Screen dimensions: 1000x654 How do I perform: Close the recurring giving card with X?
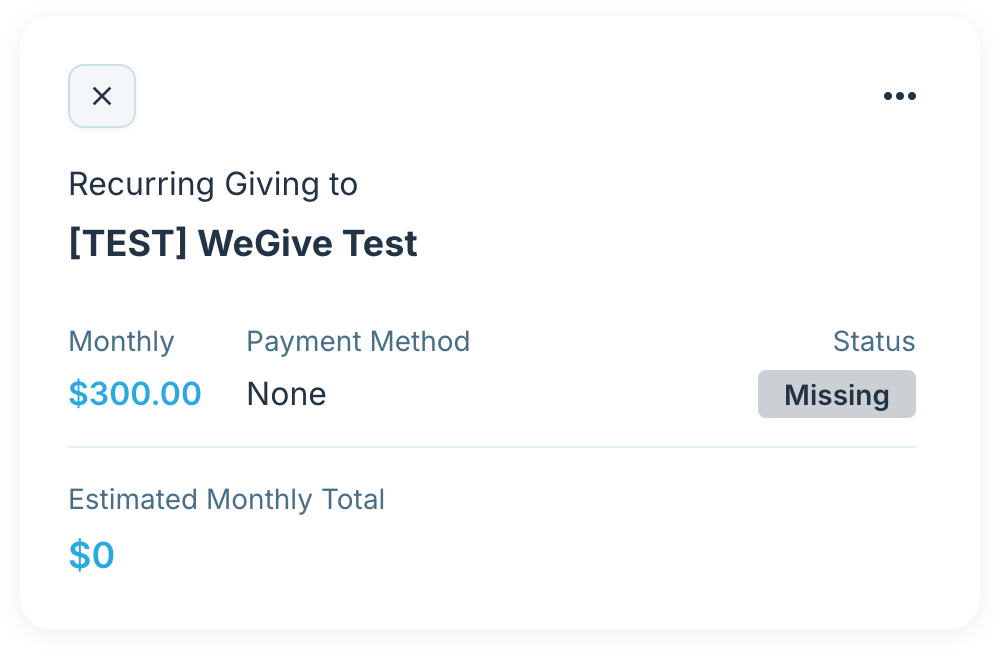coord(102,96)
